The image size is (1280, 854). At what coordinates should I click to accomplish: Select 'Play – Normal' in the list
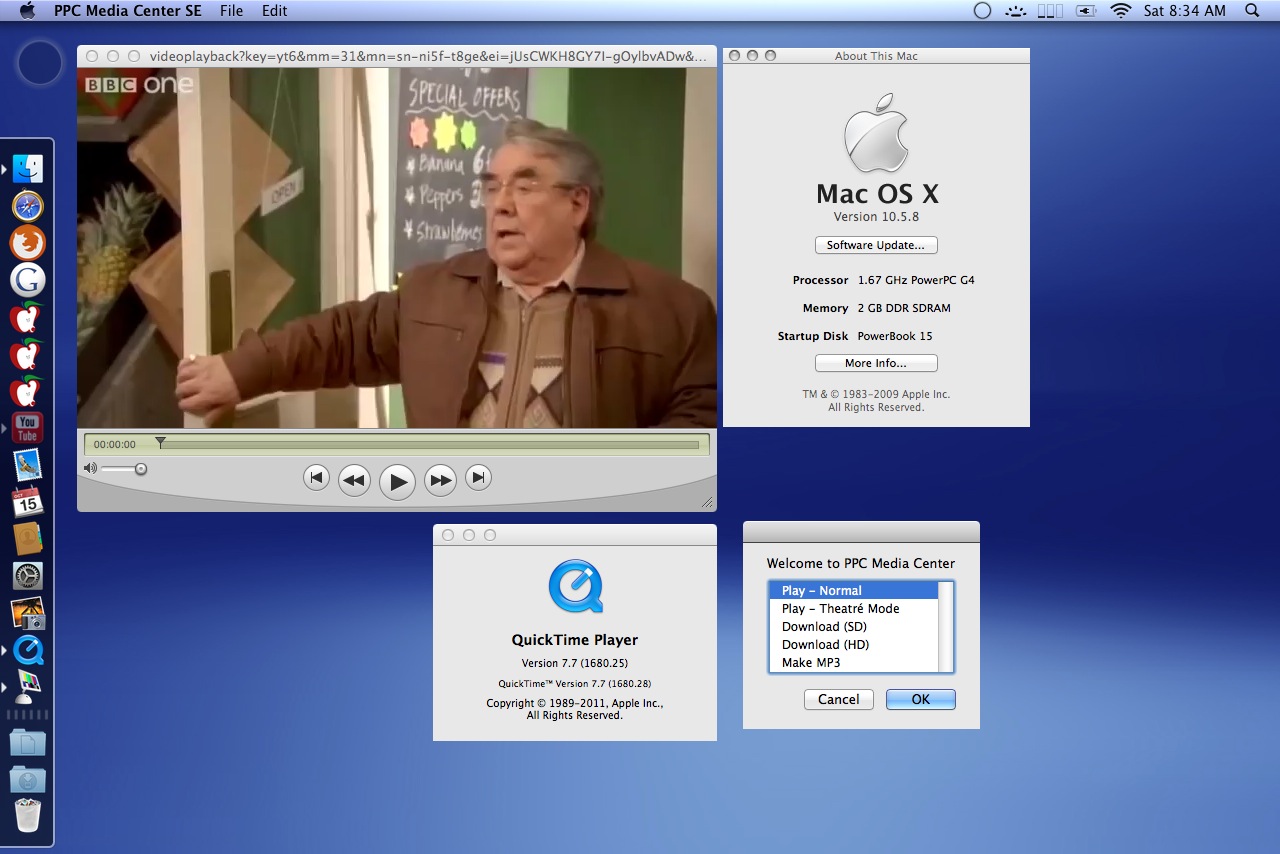click(x=854, y=591)
